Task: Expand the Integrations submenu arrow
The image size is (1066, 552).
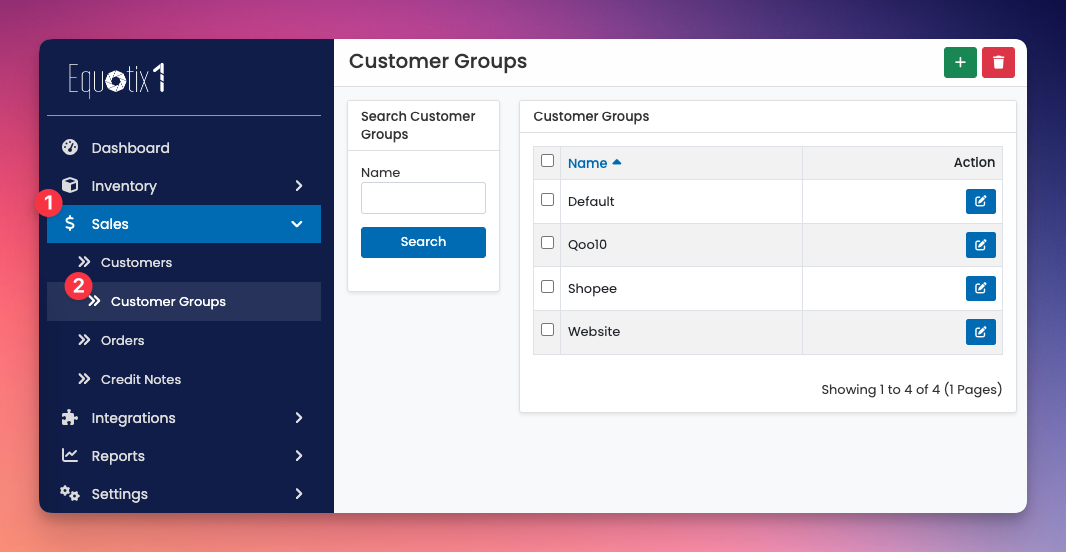Action: pyautogui.click(x=298, y=418)
